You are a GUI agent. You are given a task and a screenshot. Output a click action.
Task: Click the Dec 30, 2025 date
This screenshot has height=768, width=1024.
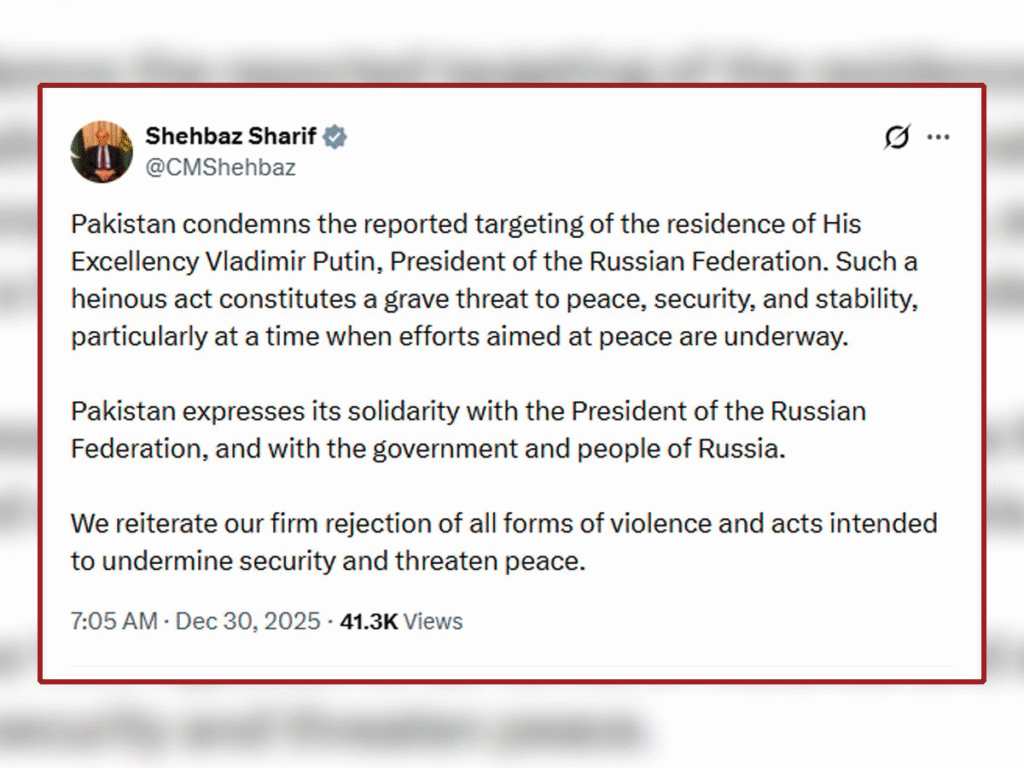(x=247, y=621)
